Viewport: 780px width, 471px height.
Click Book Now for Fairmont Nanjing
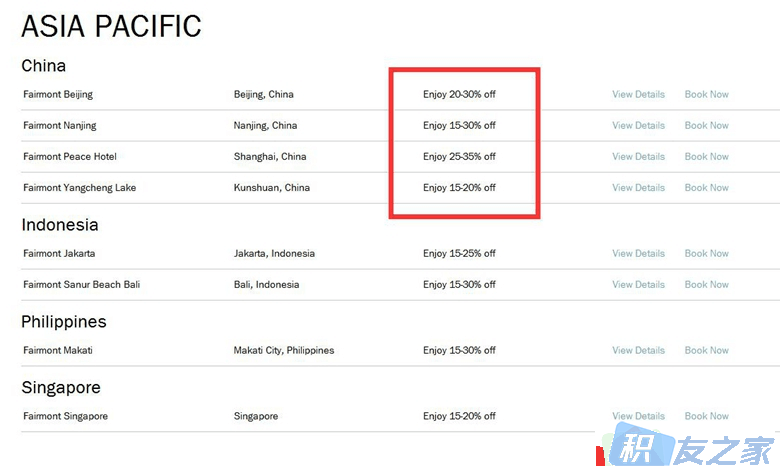[x=706, y=125]
